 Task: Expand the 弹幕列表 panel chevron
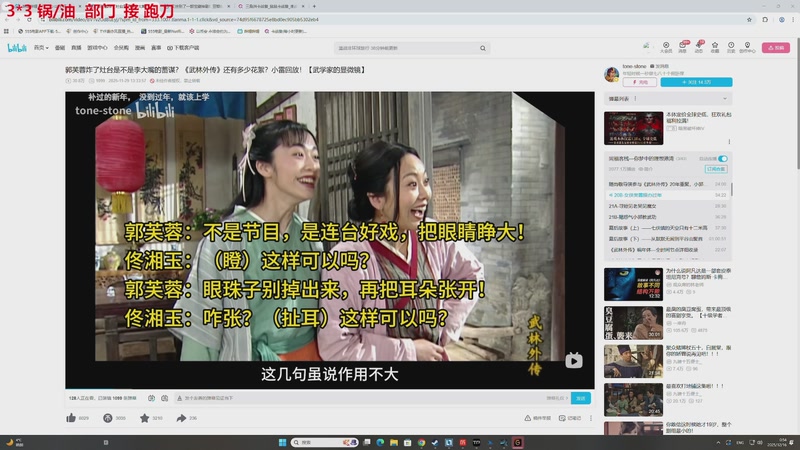(x=725, y=98)
